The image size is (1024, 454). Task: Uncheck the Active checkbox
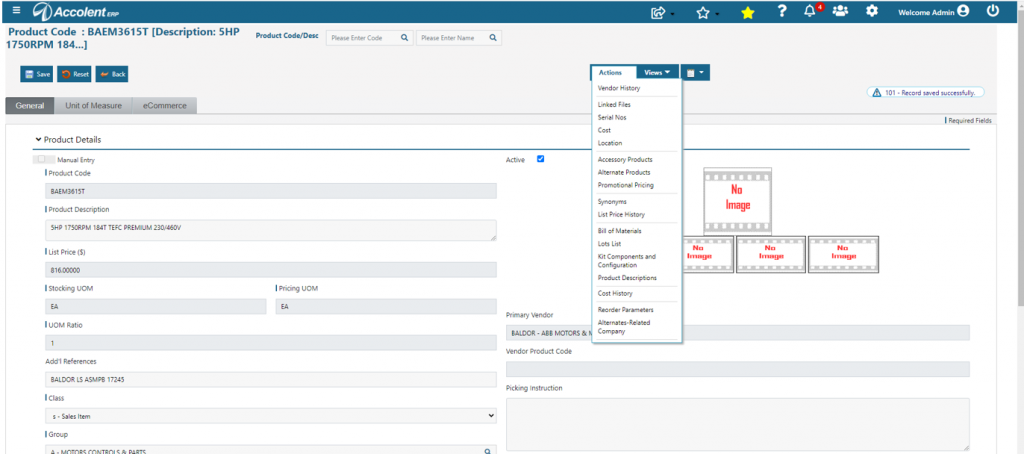click(x=540, y=159)
